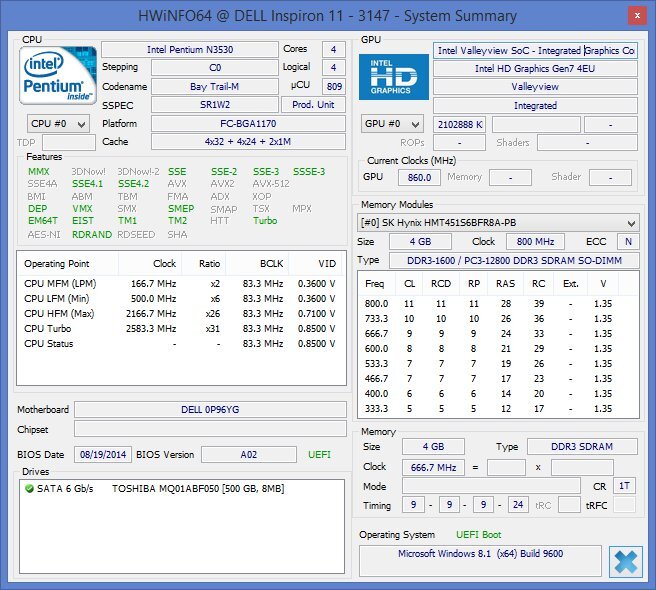The height and width of the screenshot is (590, 656).
Task: Select the CPU HFM (Max) row
Action: tap(181, 314)
